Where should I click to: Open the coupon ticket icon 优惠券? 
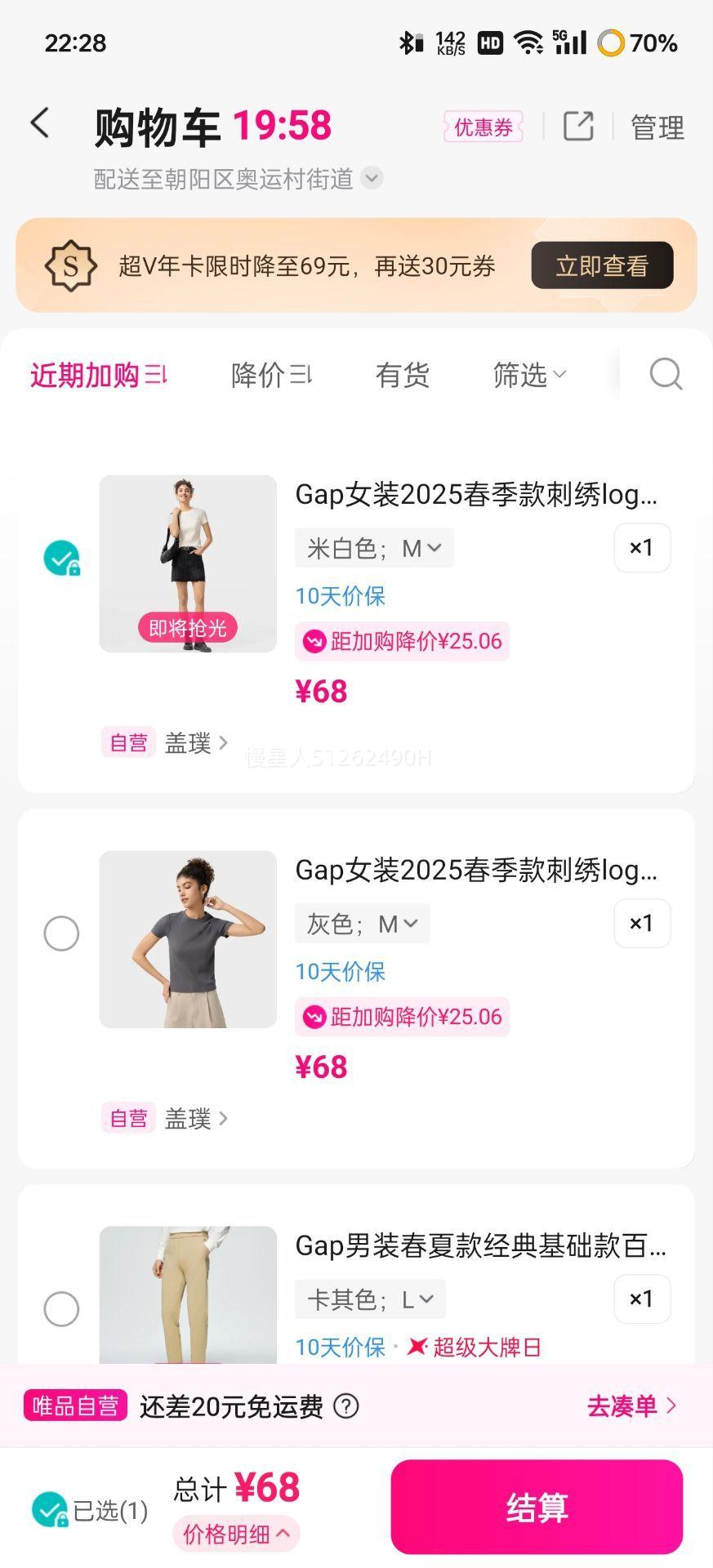484,127
